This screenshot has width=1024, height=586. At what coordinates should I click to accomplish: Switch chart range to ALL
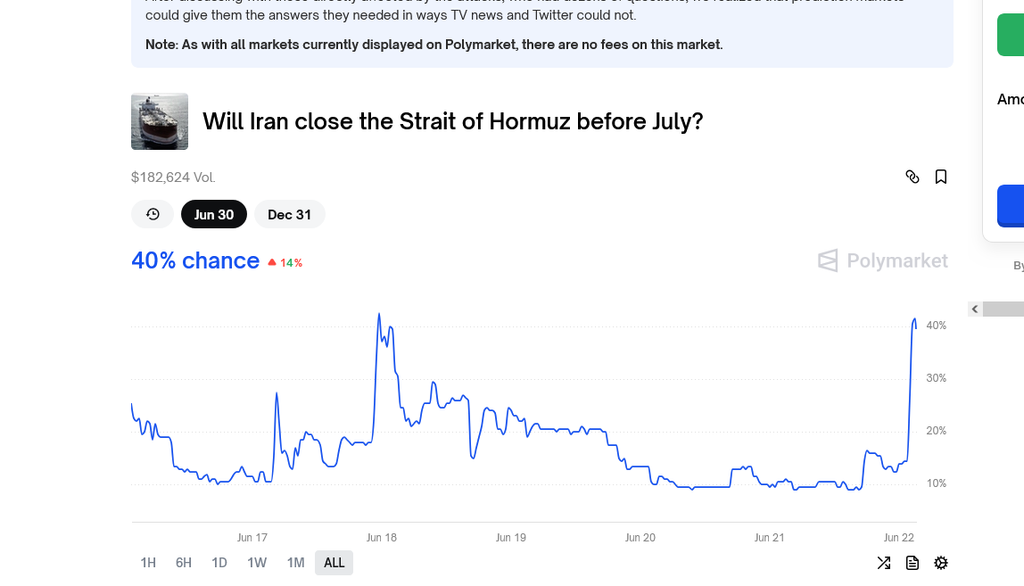point(334,562)
